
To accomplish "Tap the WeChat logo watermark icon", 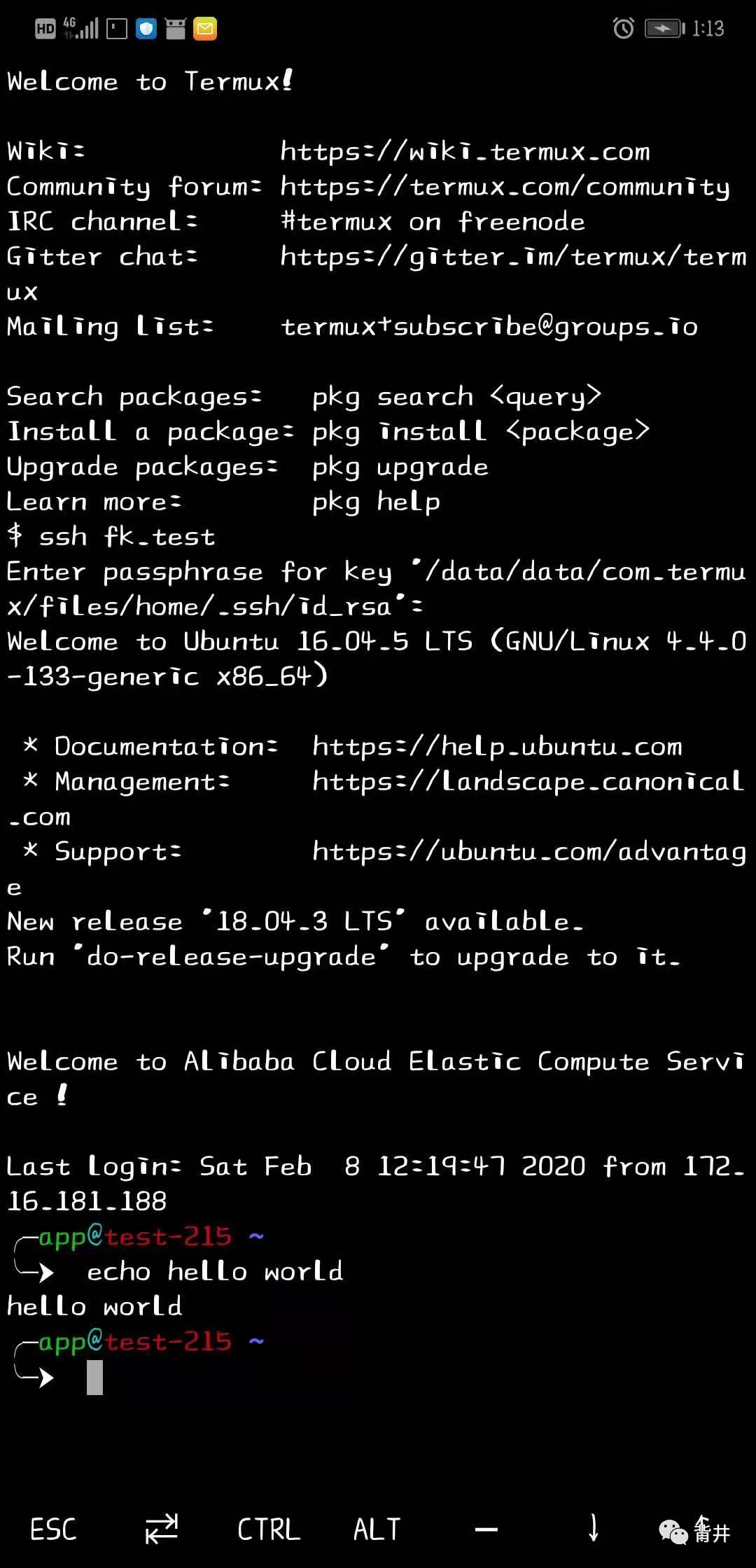I will pos(673,1532).
